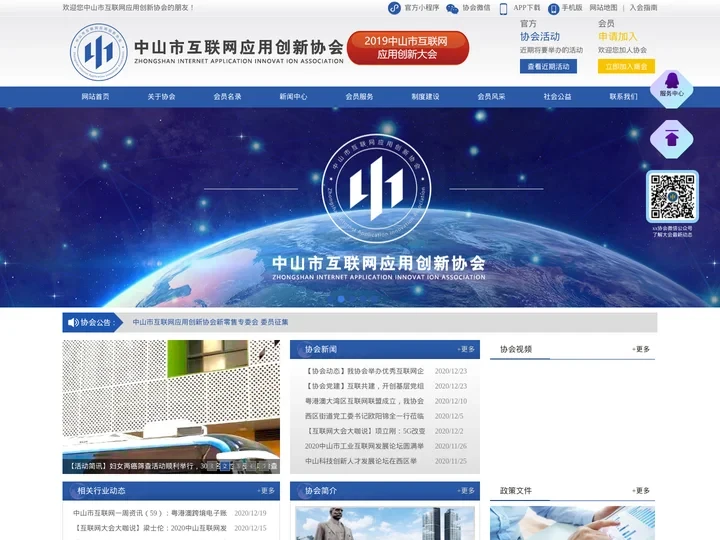Open 会员风采 navigation item
Image resolution: width=720 pixels, height=540 pixels.
pos(491,96)
